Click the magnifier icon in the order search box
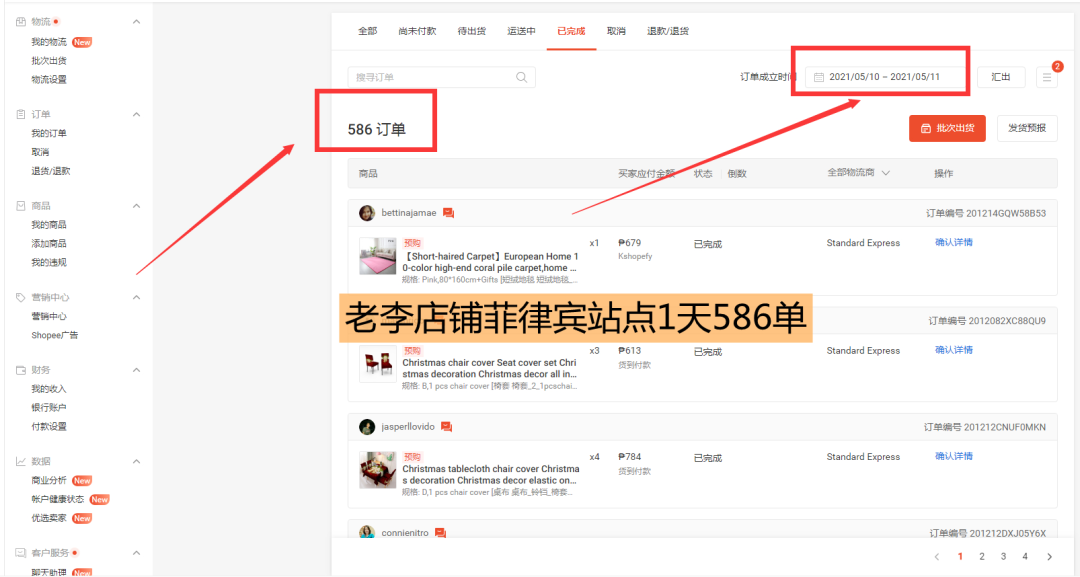 point(521,77)
